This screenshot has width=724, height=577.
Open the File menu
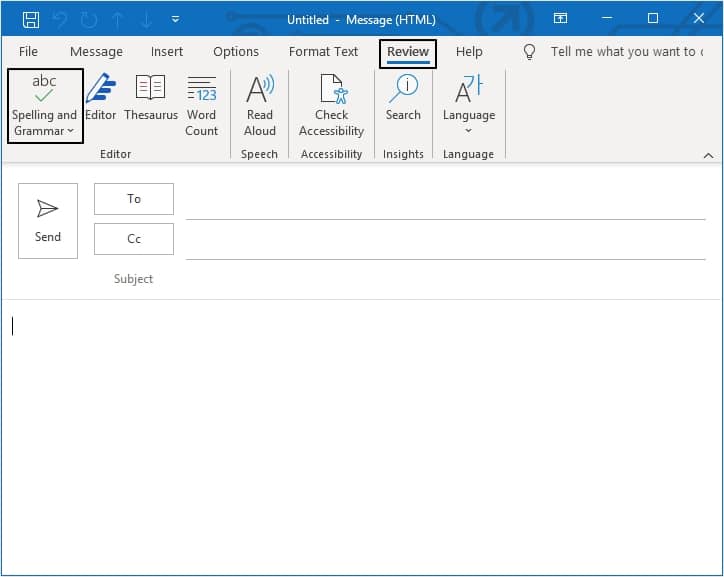coord(28,52)
